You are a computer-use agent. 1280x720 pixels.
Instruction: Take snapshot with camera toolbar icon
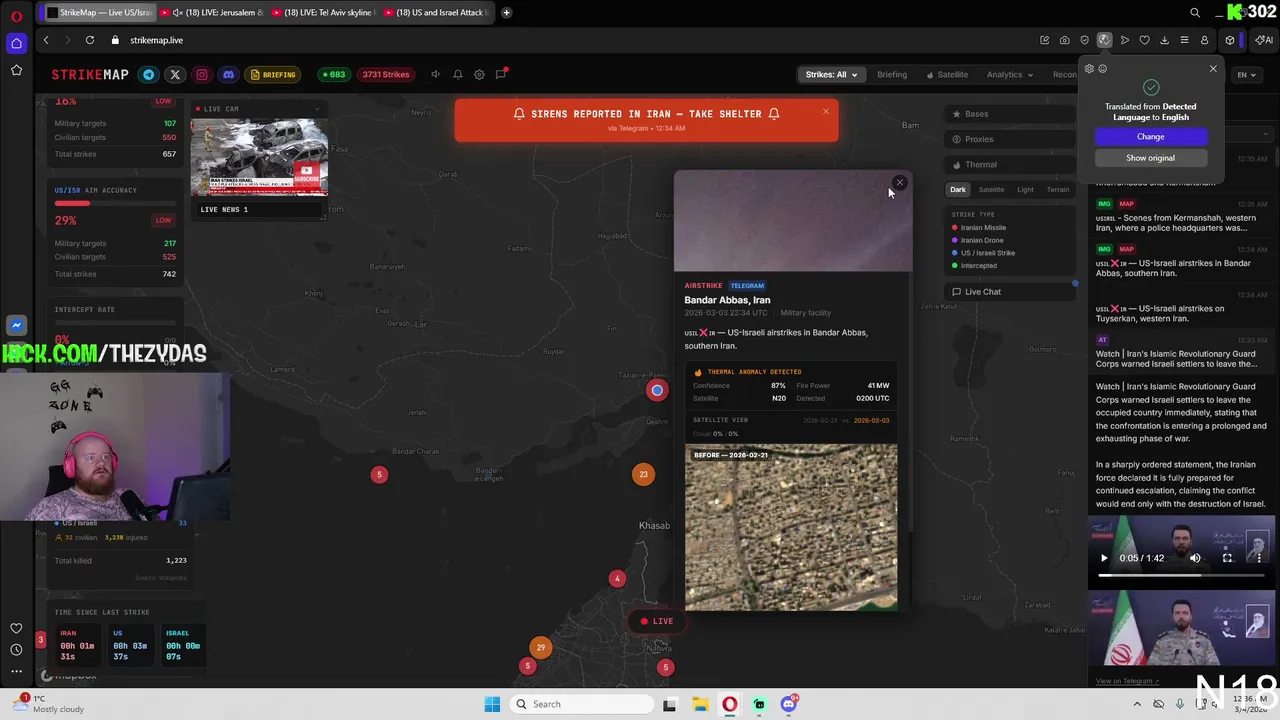tap(1064, 40)
